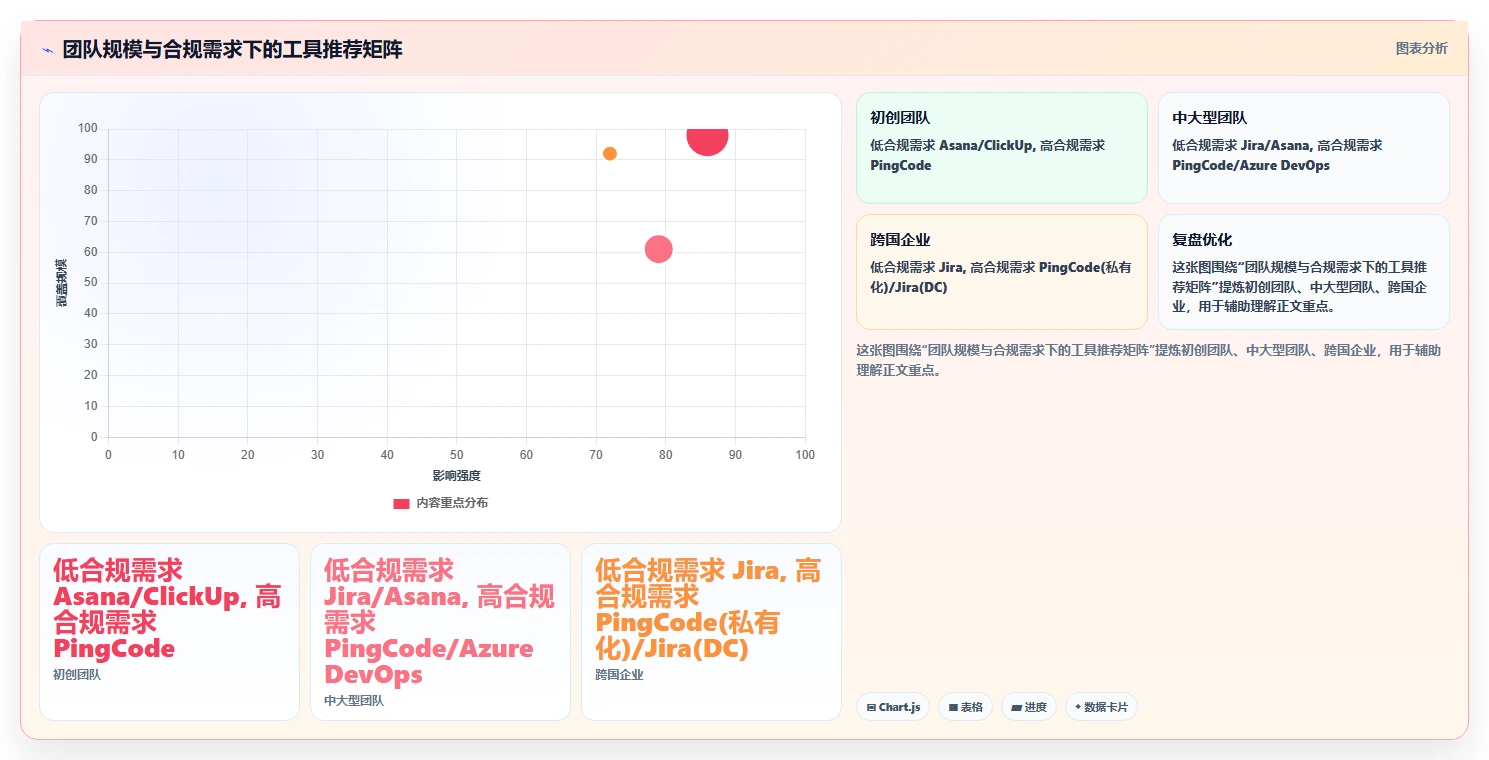Open the 初创团队 green info card
The width and height of the screenshot is (1489, 760).
coord(1001,148)
